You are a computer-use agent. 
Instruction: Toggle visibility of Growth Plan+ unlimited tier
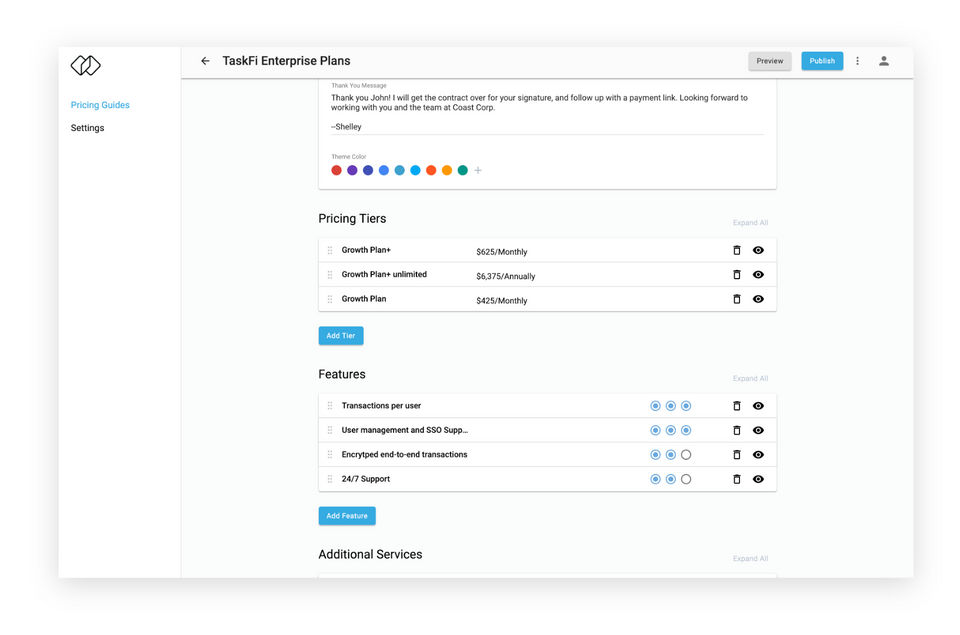click(758, 274)
